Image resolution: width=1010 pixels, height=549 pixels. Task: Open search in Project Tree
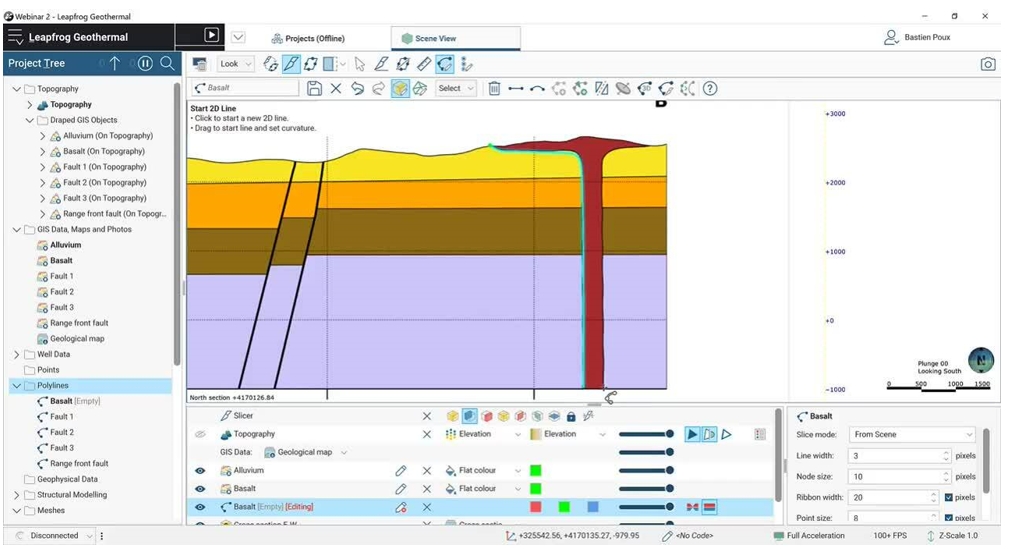tap(167, 63)
